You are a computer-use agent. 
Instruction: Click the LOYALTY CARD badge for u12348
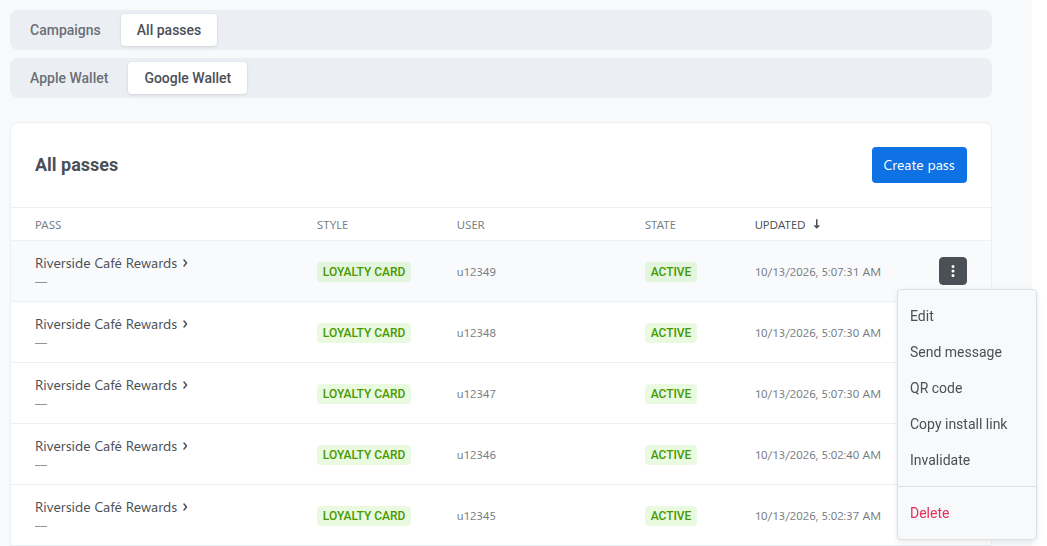(x=363, y=332)
